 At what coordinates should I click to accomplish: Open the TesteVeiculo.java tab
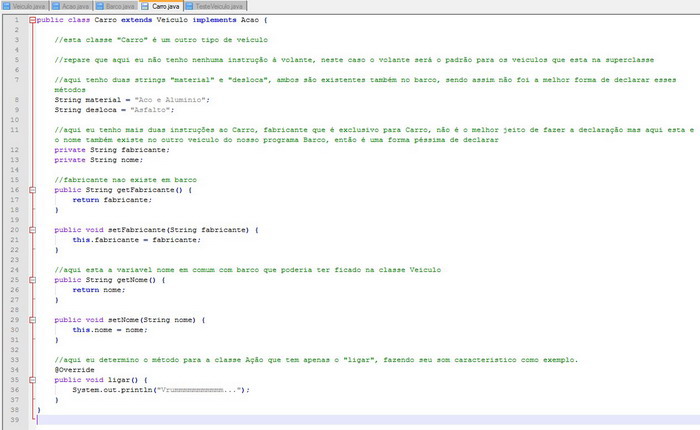(x=219, y=6)
